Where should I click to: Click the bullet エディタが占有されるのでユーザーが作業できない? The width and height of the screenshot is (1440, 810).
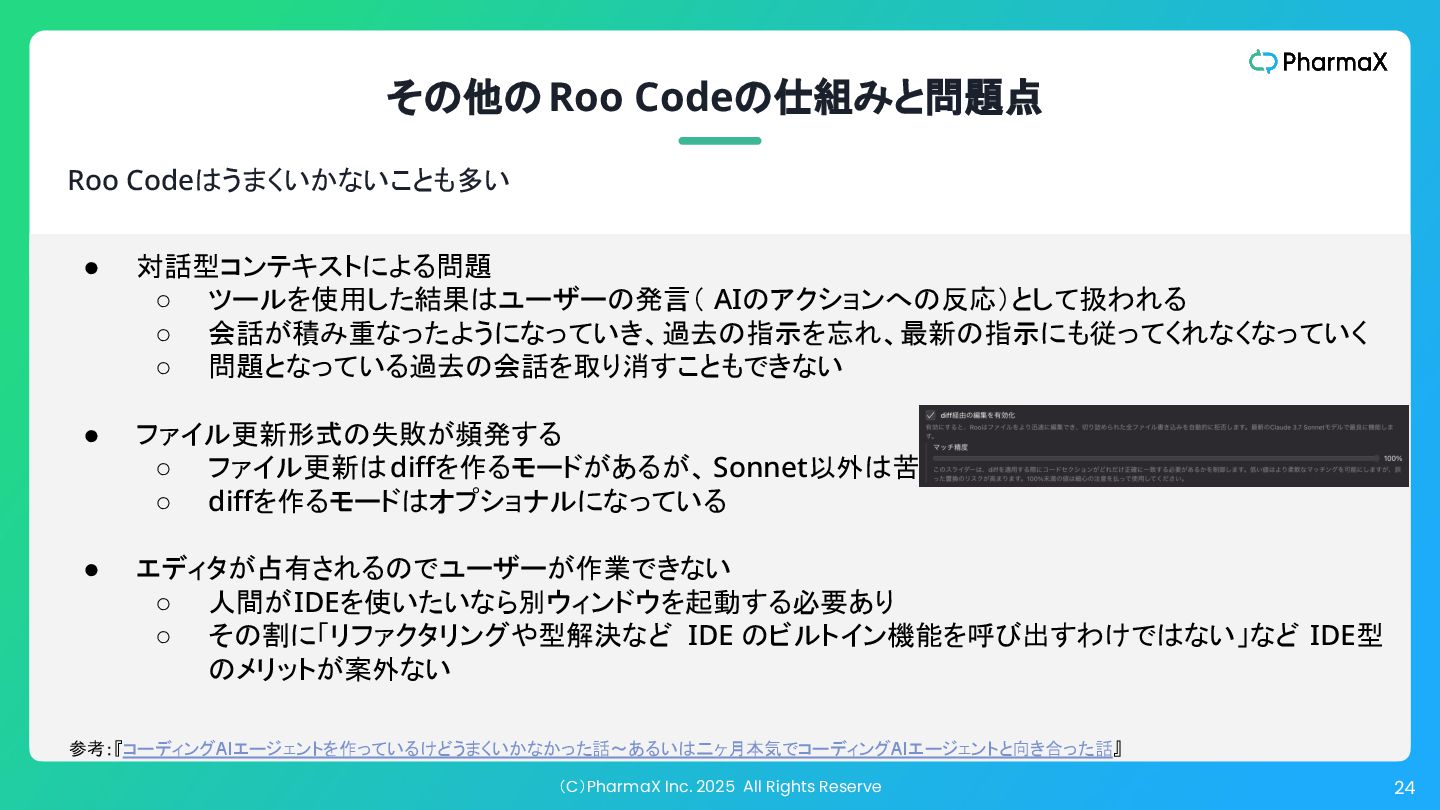pyautogui.click(x=433, y=568)
